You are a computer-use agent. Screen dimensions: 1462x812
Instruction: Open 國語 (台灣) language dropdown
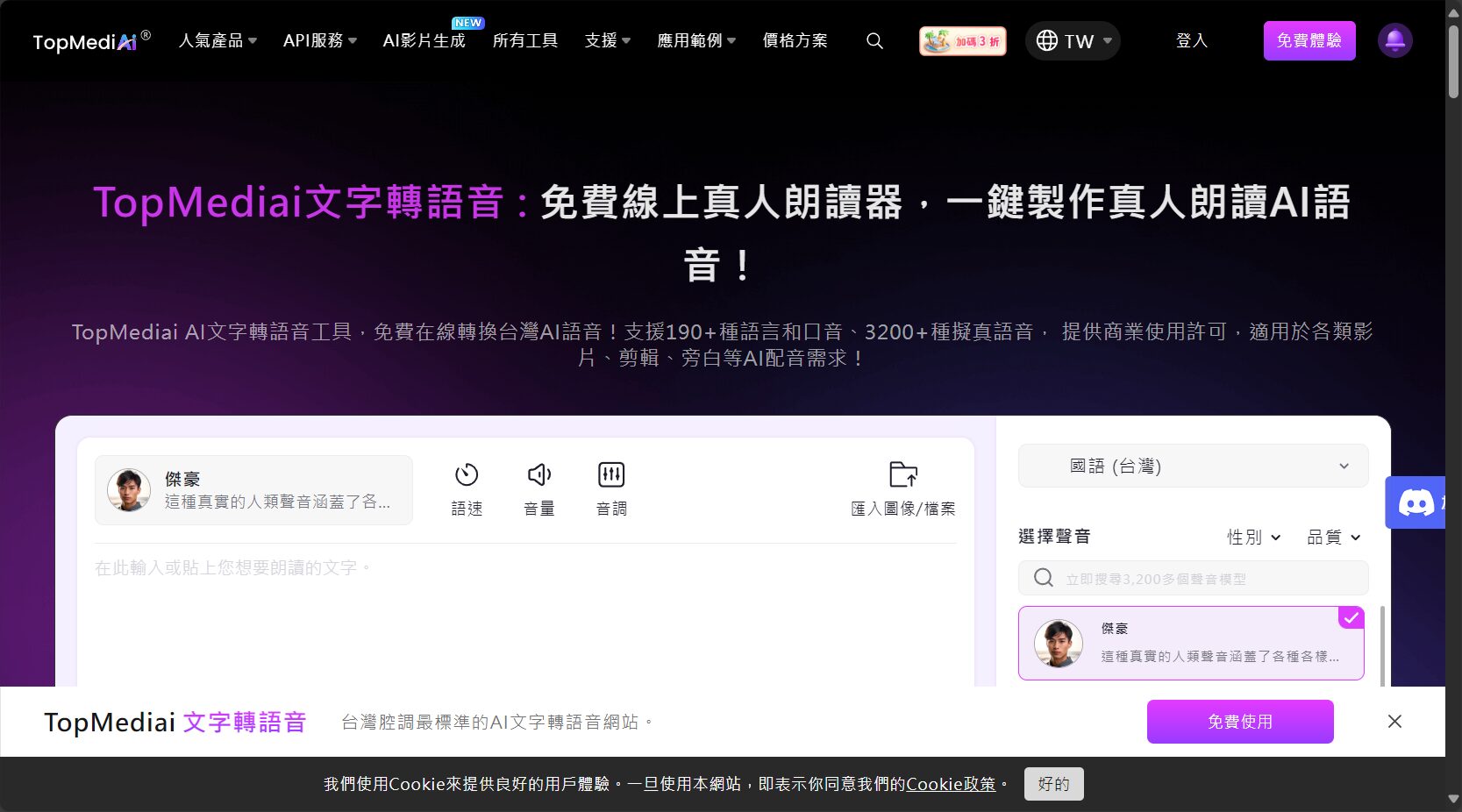(x=1193, y=466)
